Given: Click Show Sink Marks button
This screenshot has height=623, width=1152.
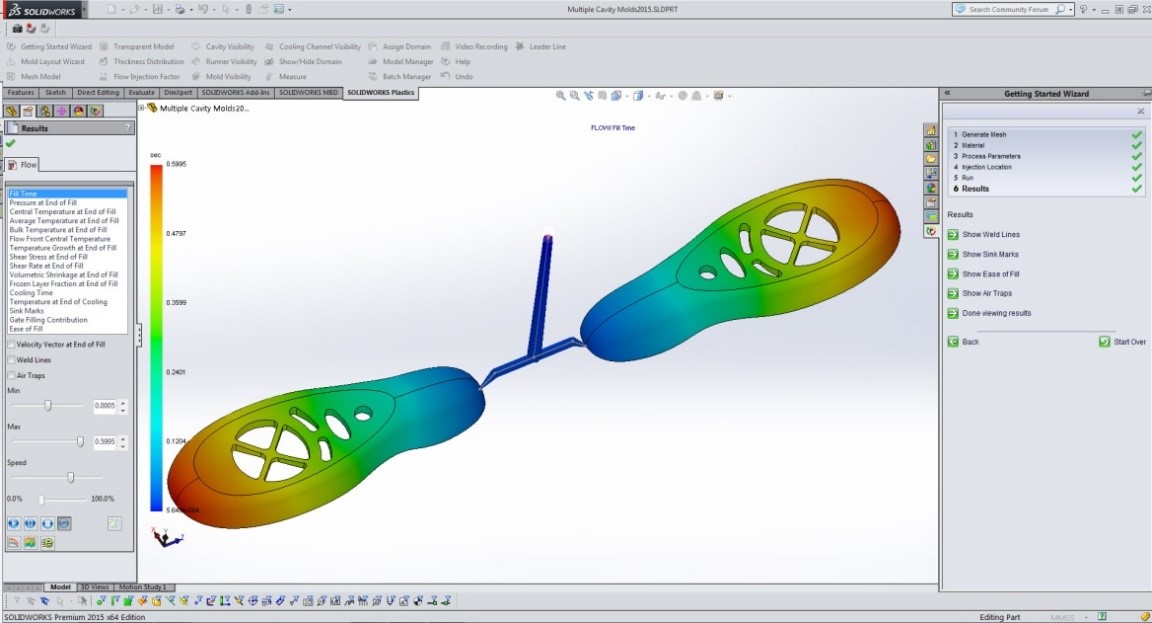Looking at the screenshot, I should 983,254.
